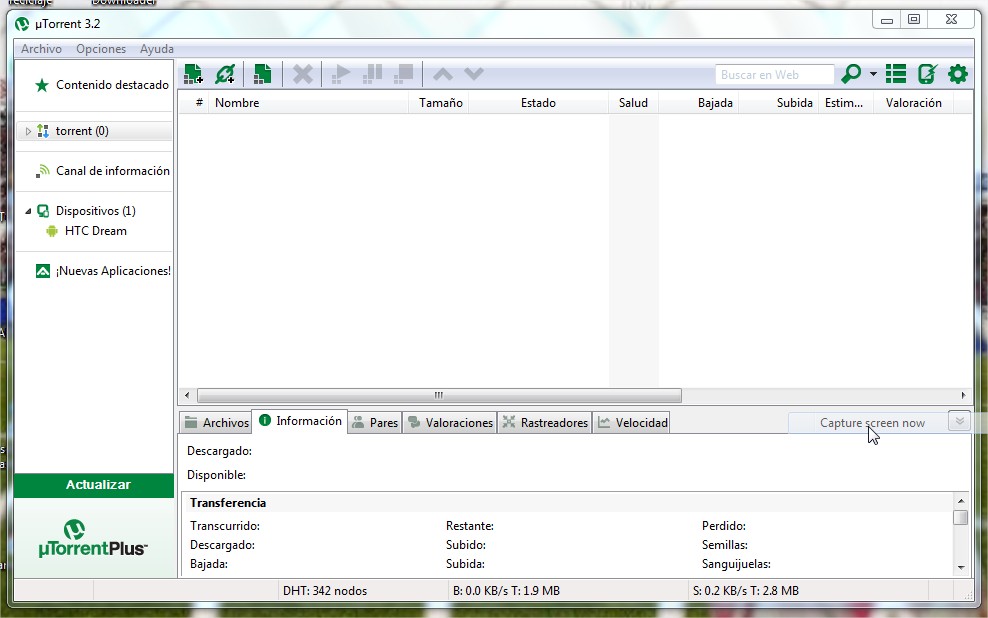988x618 pixels.
Task: Open the Ayuda menu
Action: click(x=157, y=49)
